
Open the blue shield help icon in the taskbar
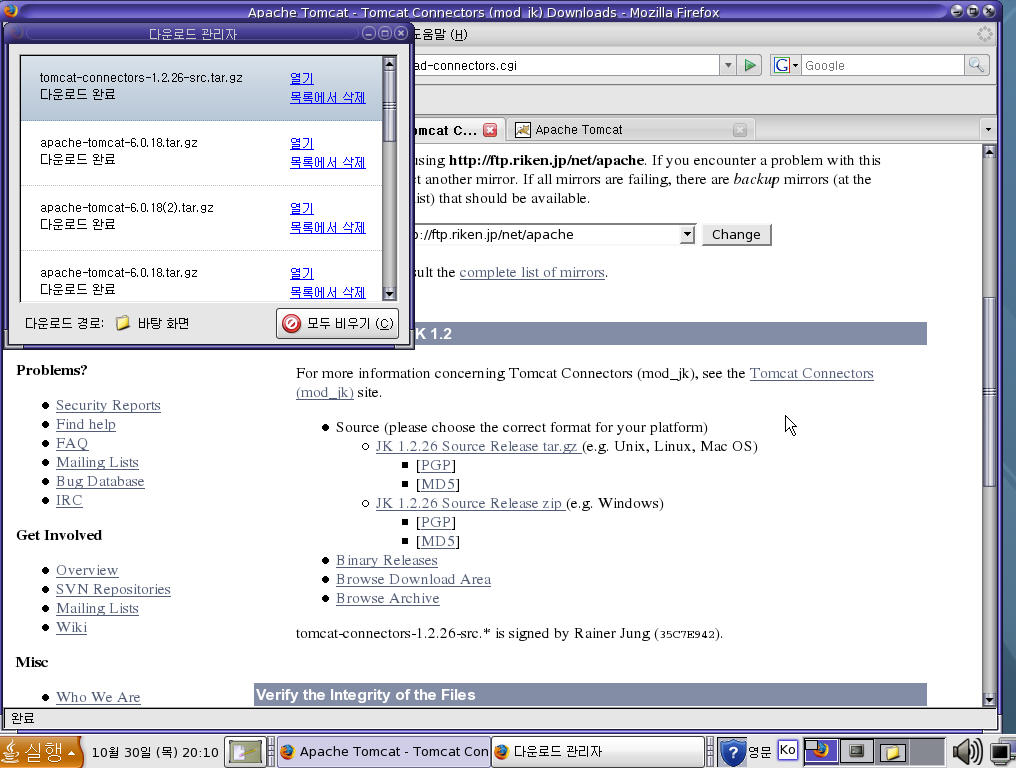click(733, 752)
